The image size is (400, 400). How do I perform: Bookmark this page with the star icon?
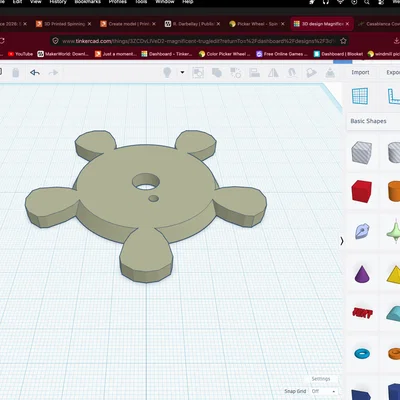(x=343, y=41)
